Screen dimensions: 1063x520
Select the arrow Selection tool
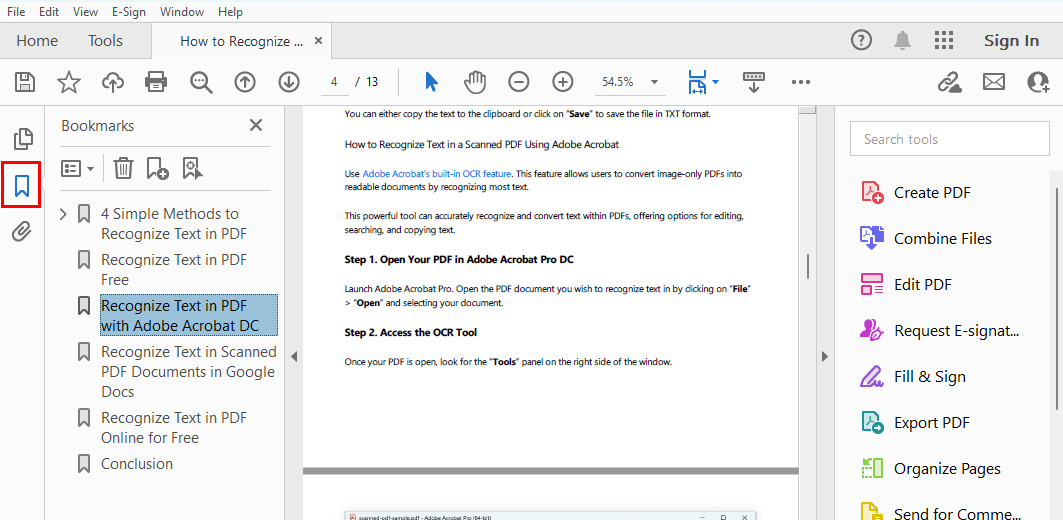pyautogui.click(x=431, y=82)
